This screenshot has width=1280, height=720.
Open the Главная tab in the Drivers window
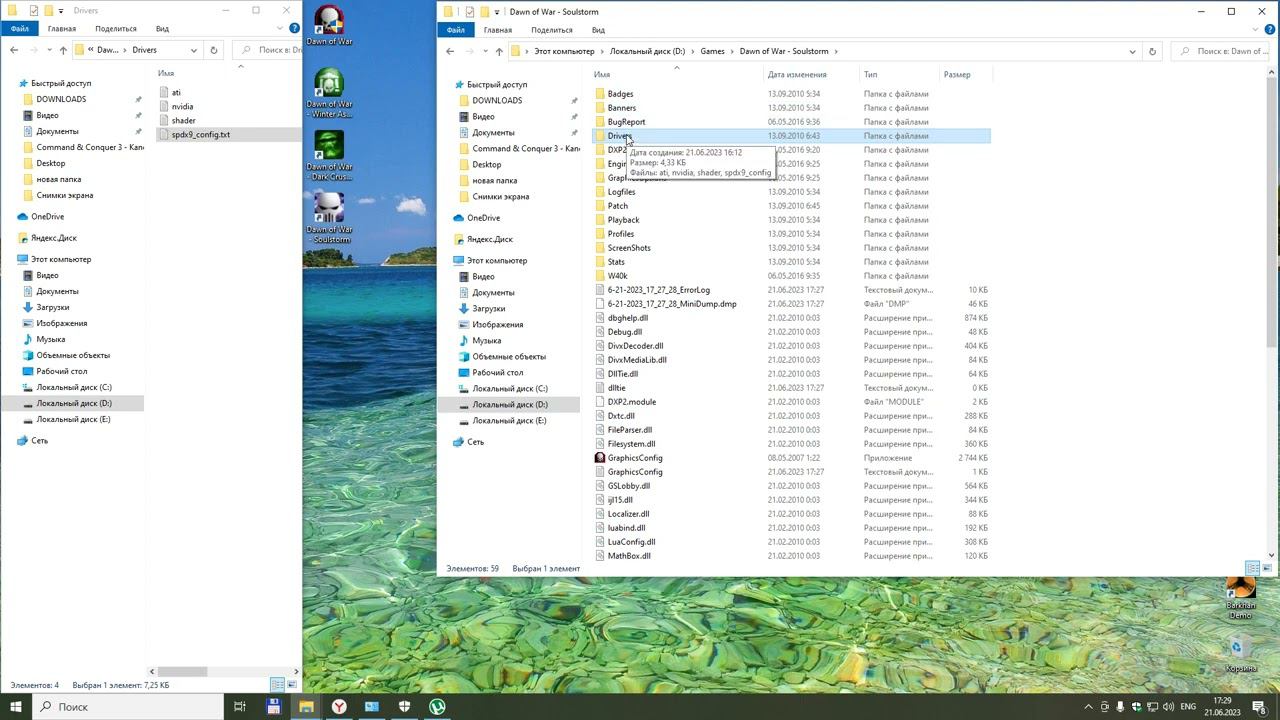point(62,29)
